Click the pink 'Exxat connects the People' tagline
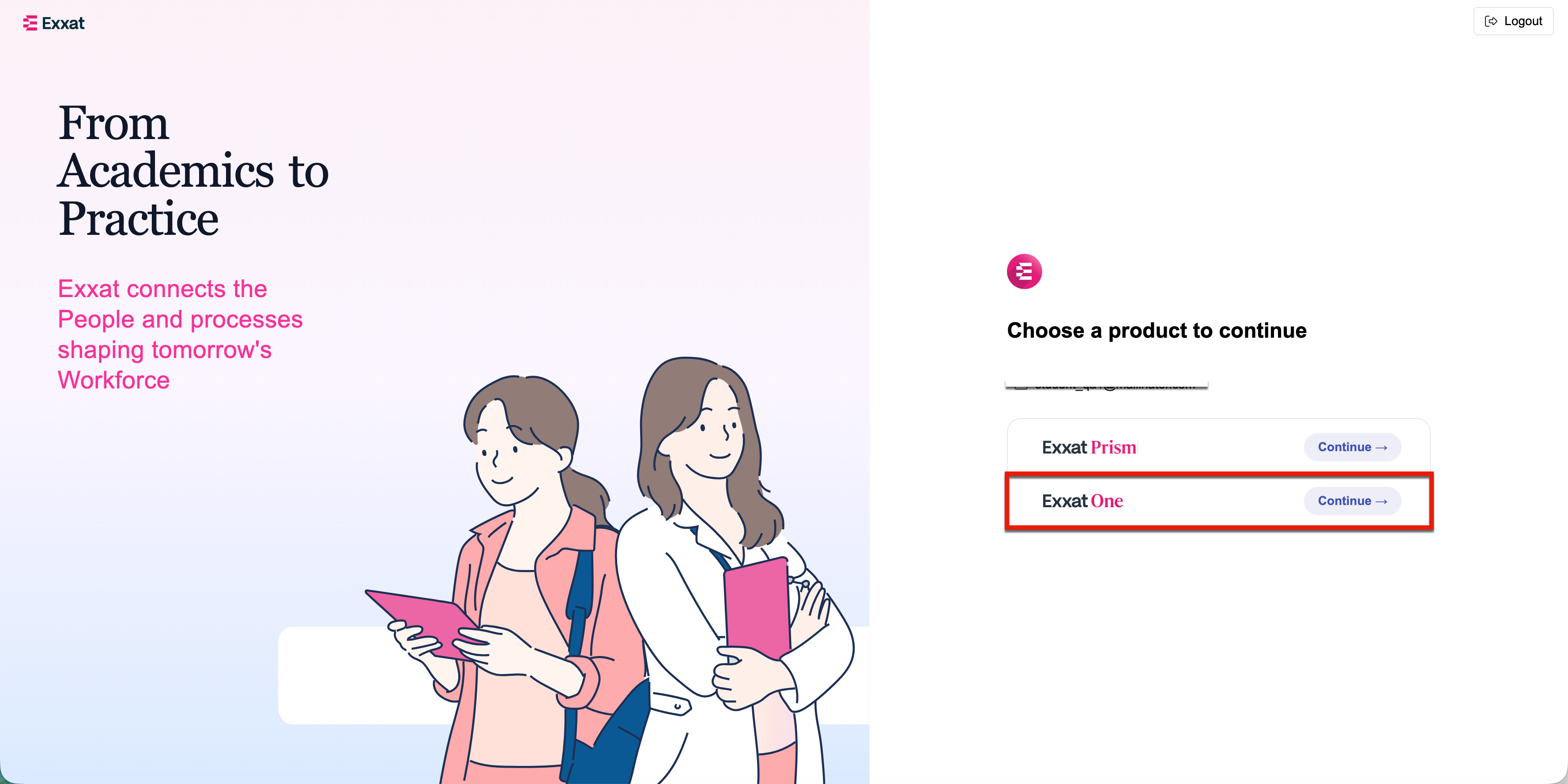 [180, 334]
